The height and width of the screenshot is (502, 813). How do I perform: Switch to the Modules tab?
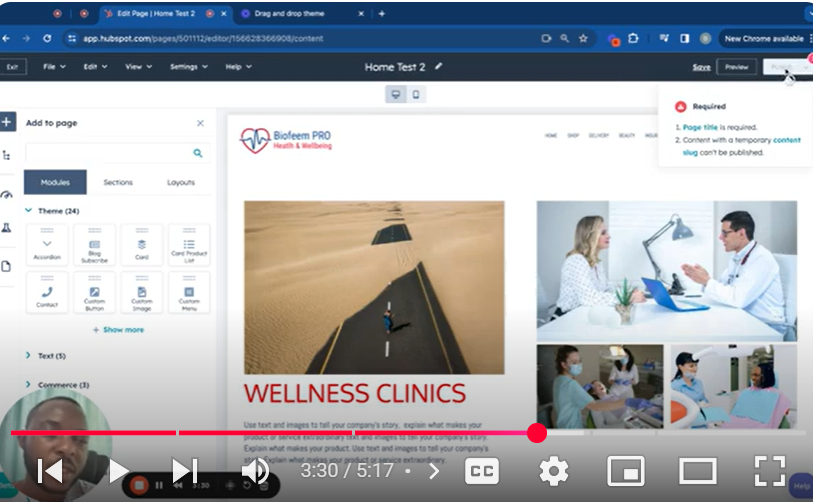55,182
